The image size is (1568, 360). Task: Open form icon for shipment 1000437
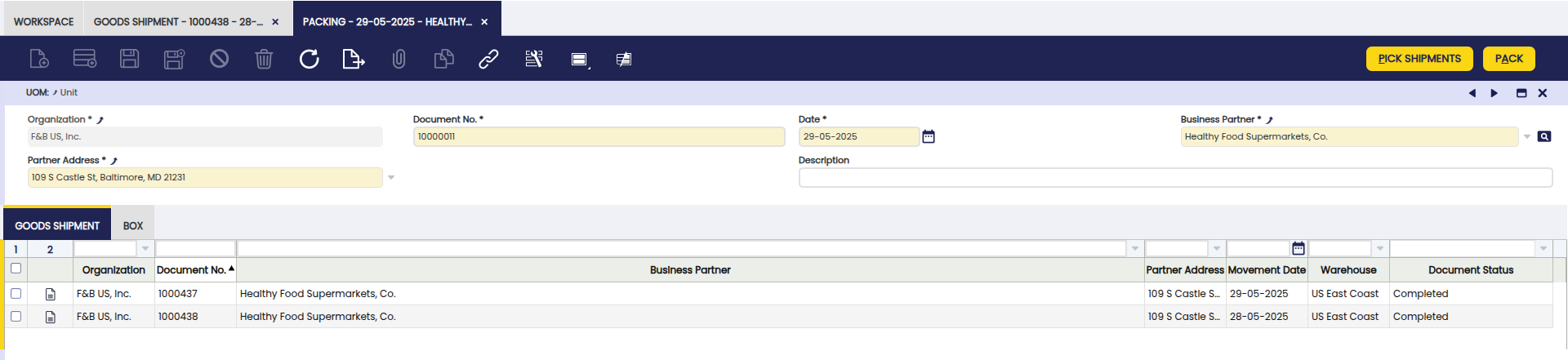tap(51, 294)
